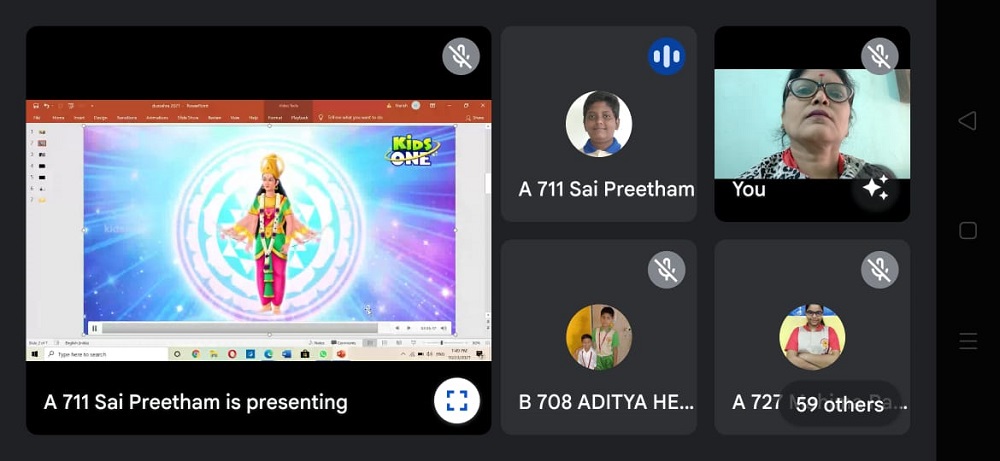Click the PowerPoint icon in Windows taskbar
This screenshot has height=461, width=1000.
click(x=341, y=354)
